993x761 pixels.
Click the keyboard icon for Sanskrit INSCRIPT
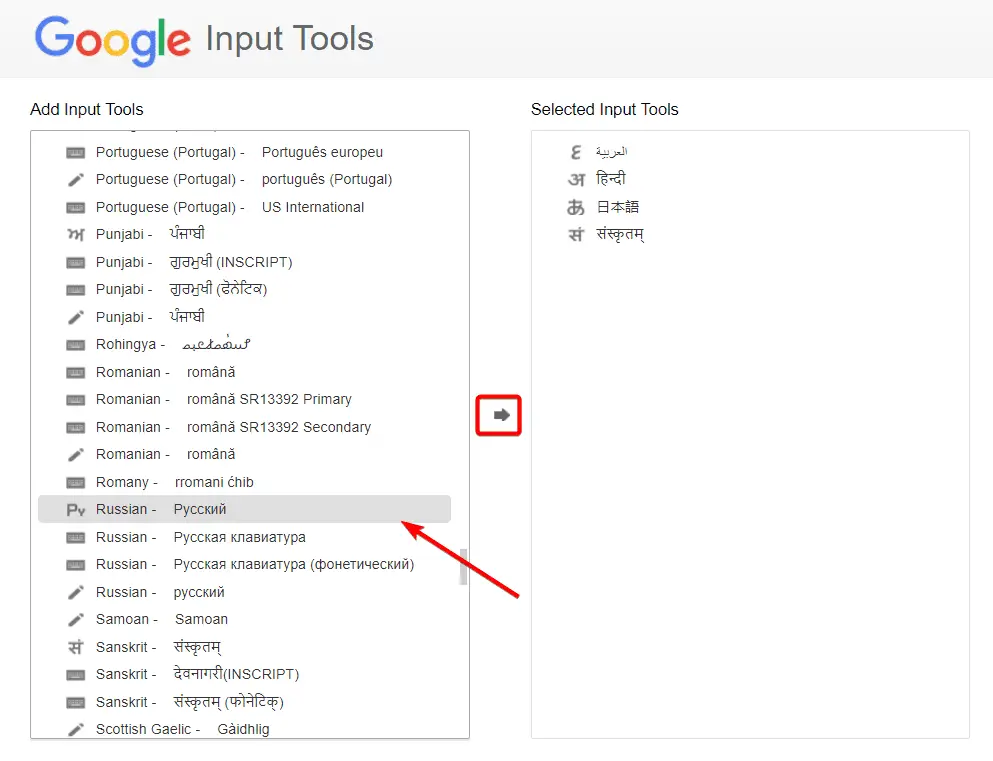pyautogui.click(x=75, y=675)
